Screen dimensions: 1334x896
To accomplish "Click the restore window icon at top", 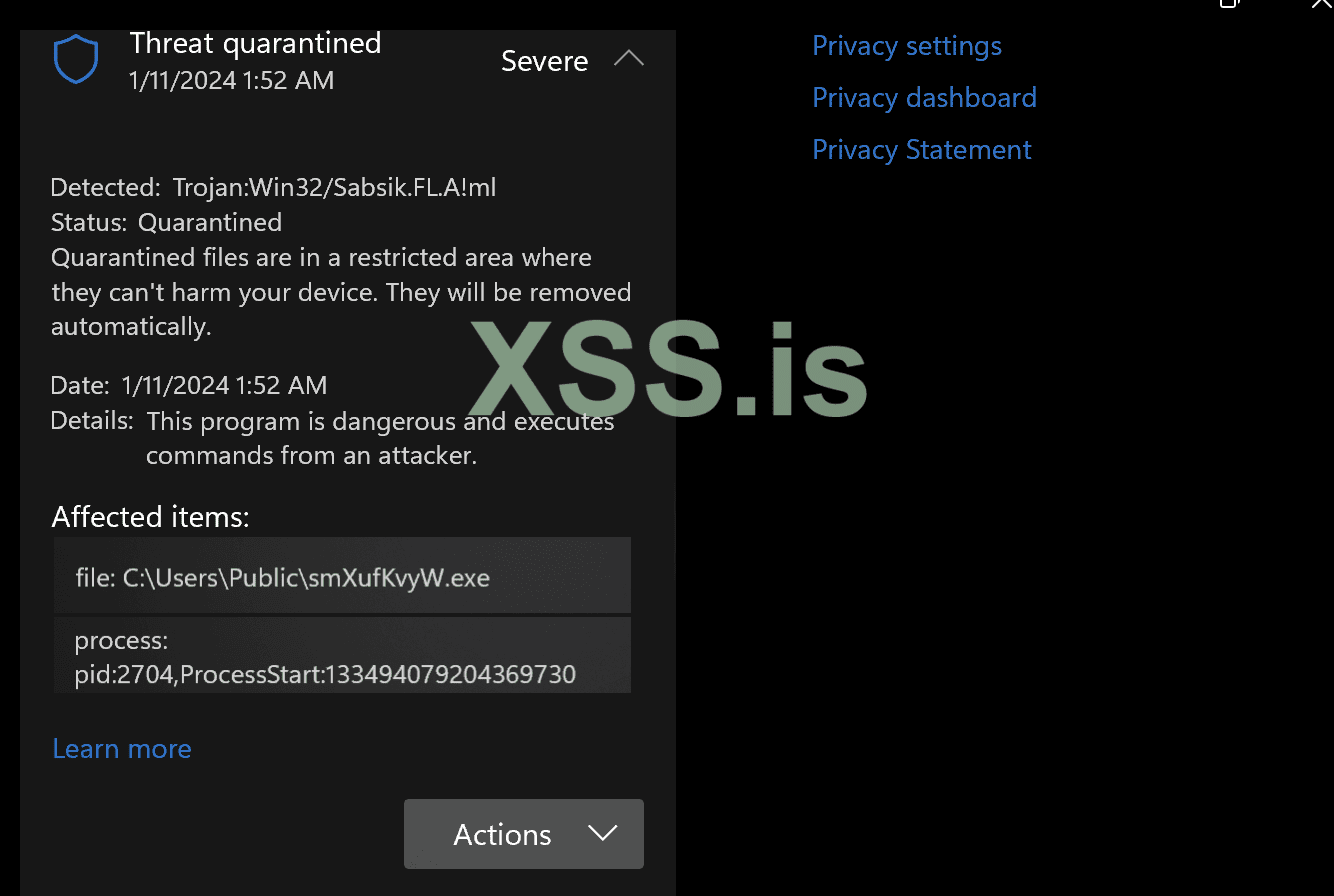I will pyautogui.click(x=1229, y=4).
